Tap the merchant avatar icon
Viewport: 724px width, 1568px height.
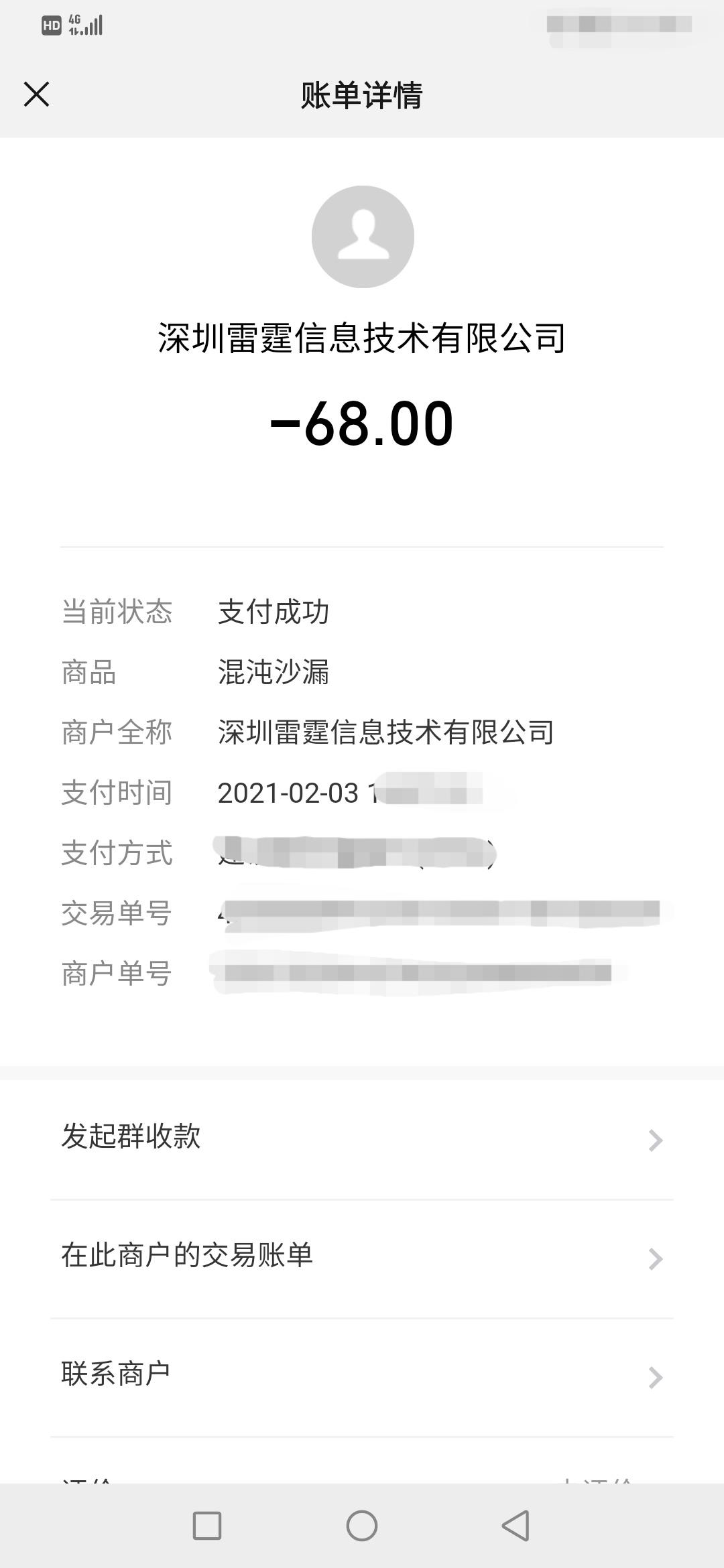363,237
